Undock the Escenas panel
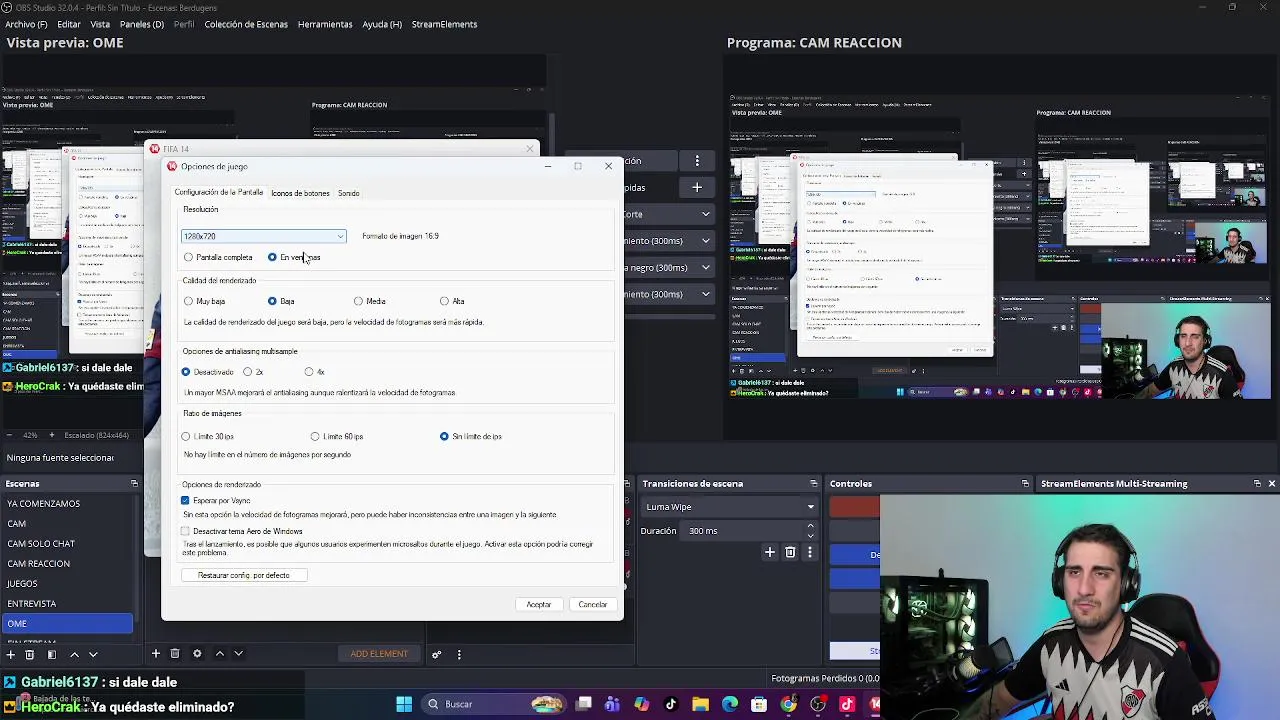This screenshot has width=1280, height=720. point(134,484)
